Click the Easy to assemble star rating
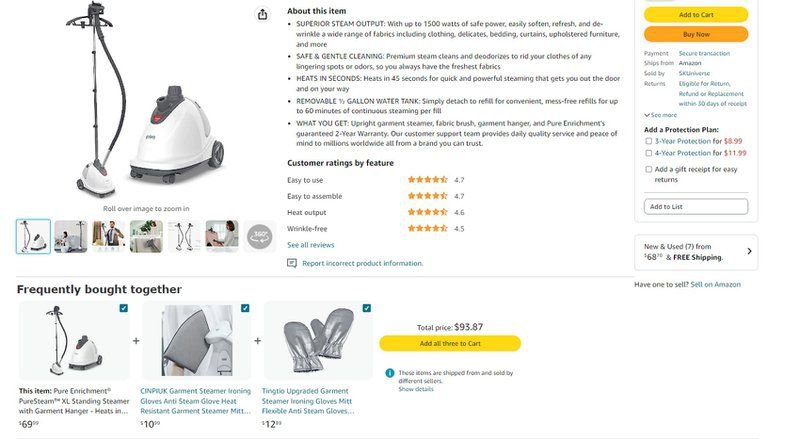Viewport: 800px width, 439px height. (x=427, y=196)
